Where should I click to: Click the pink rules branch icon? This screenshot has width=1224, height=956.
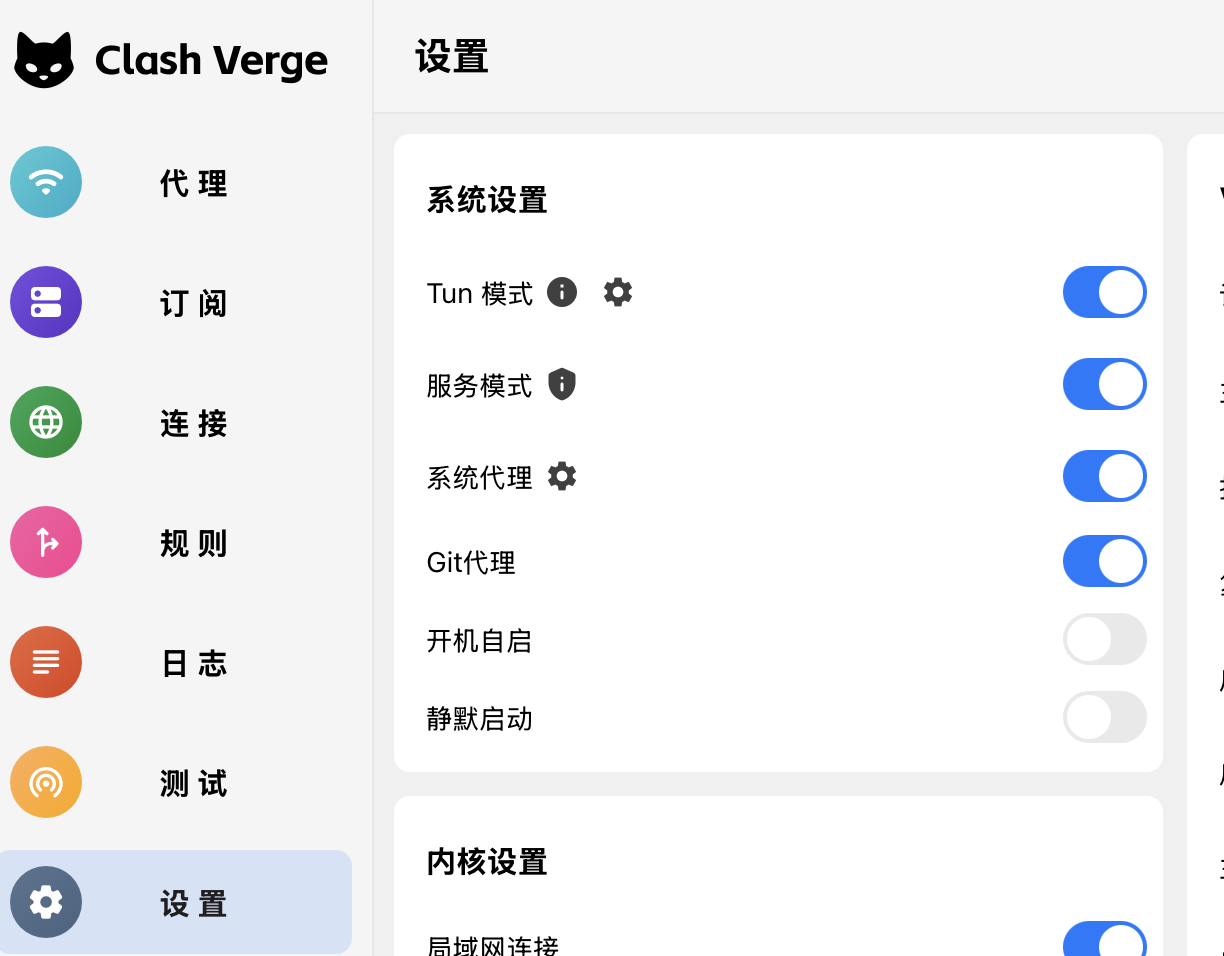pos(46,542)
